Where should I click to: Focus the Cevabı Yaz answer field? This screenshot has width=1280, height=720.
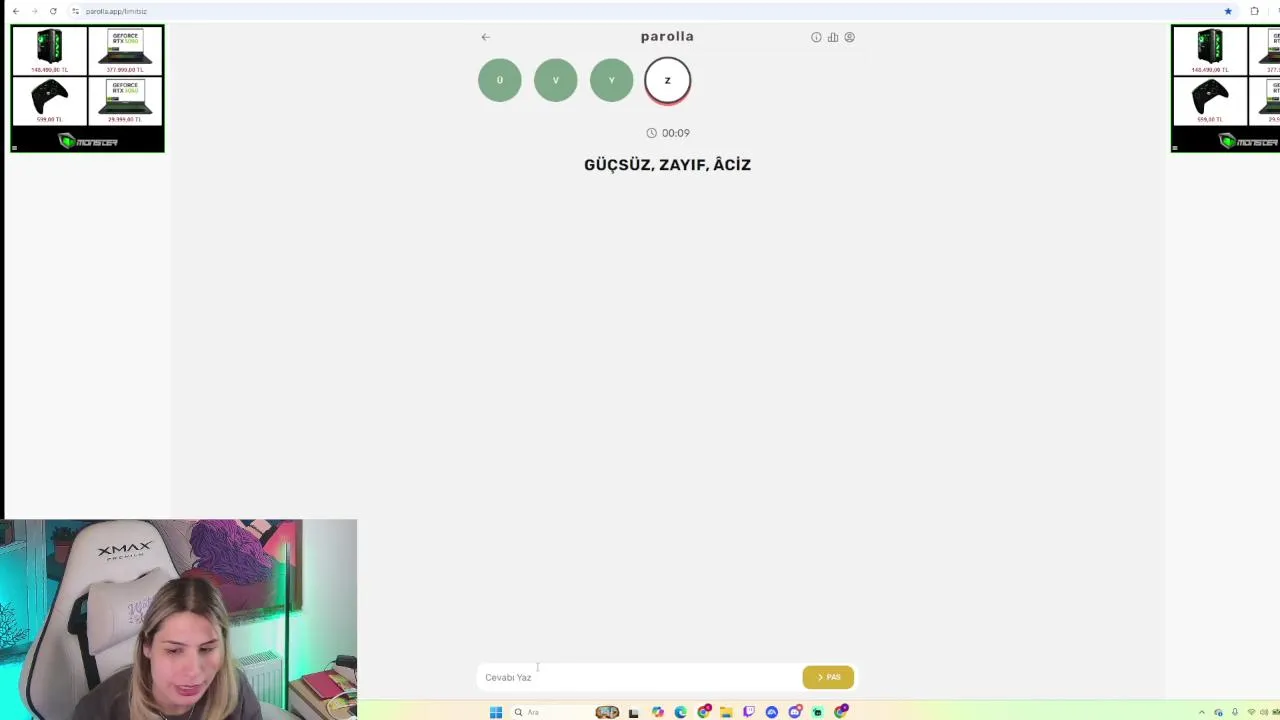[x=640, y=677]
